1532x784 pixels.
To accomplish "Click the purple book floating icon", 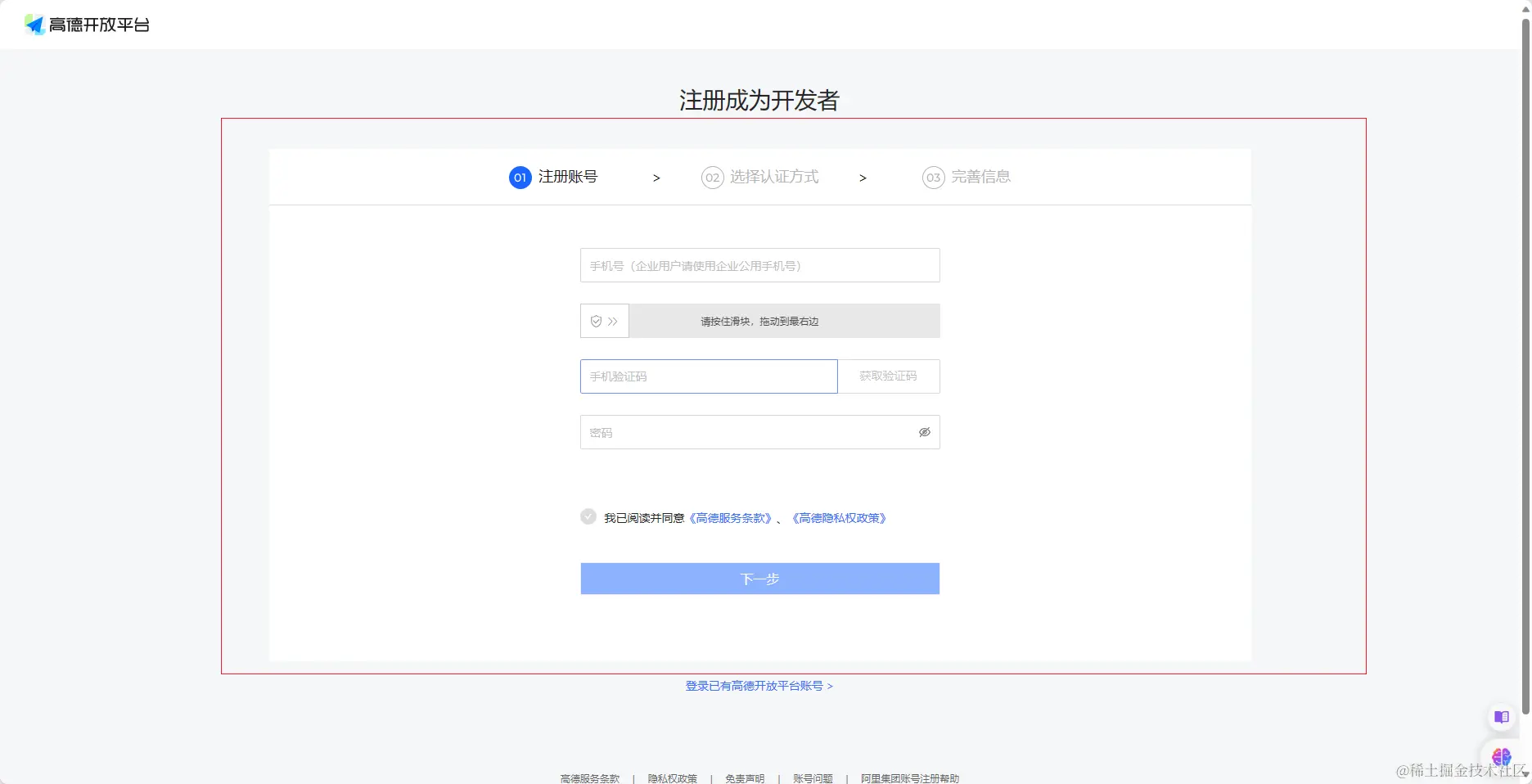I will (x=1502, y=718).
